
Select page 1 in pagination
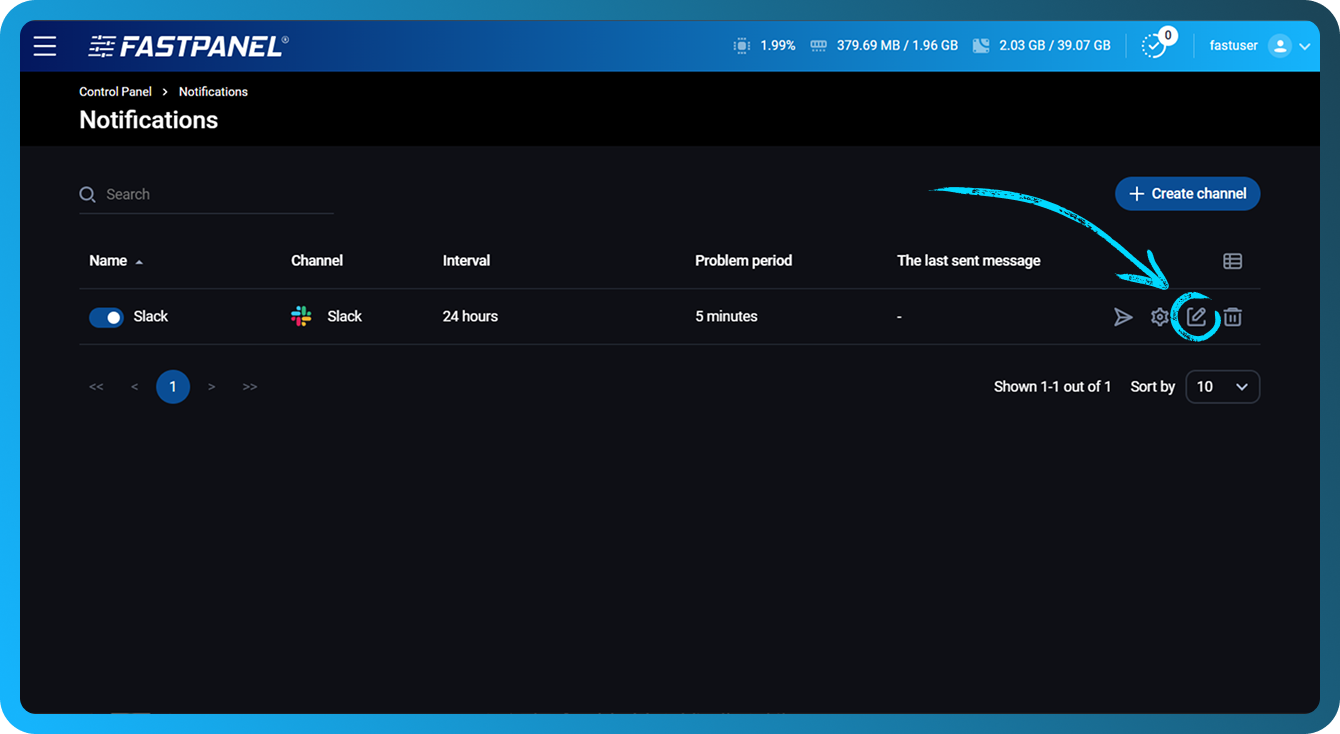173,387
